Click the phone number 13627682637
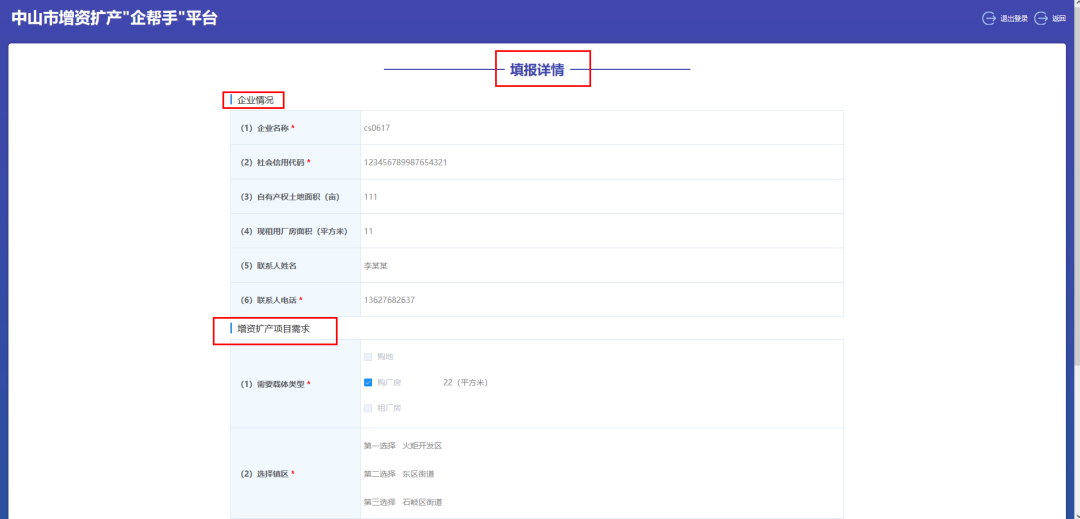 389,299
